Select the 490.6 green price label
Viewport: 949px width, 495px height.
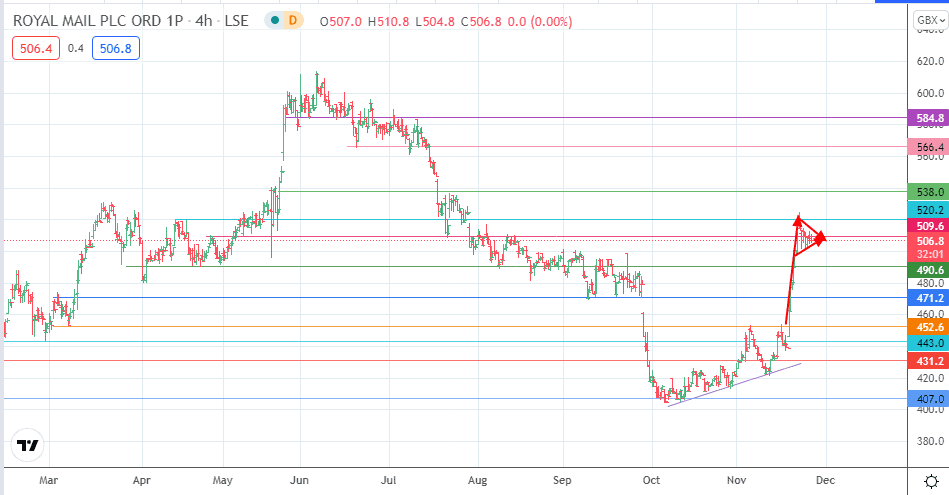tap(928, 270)
